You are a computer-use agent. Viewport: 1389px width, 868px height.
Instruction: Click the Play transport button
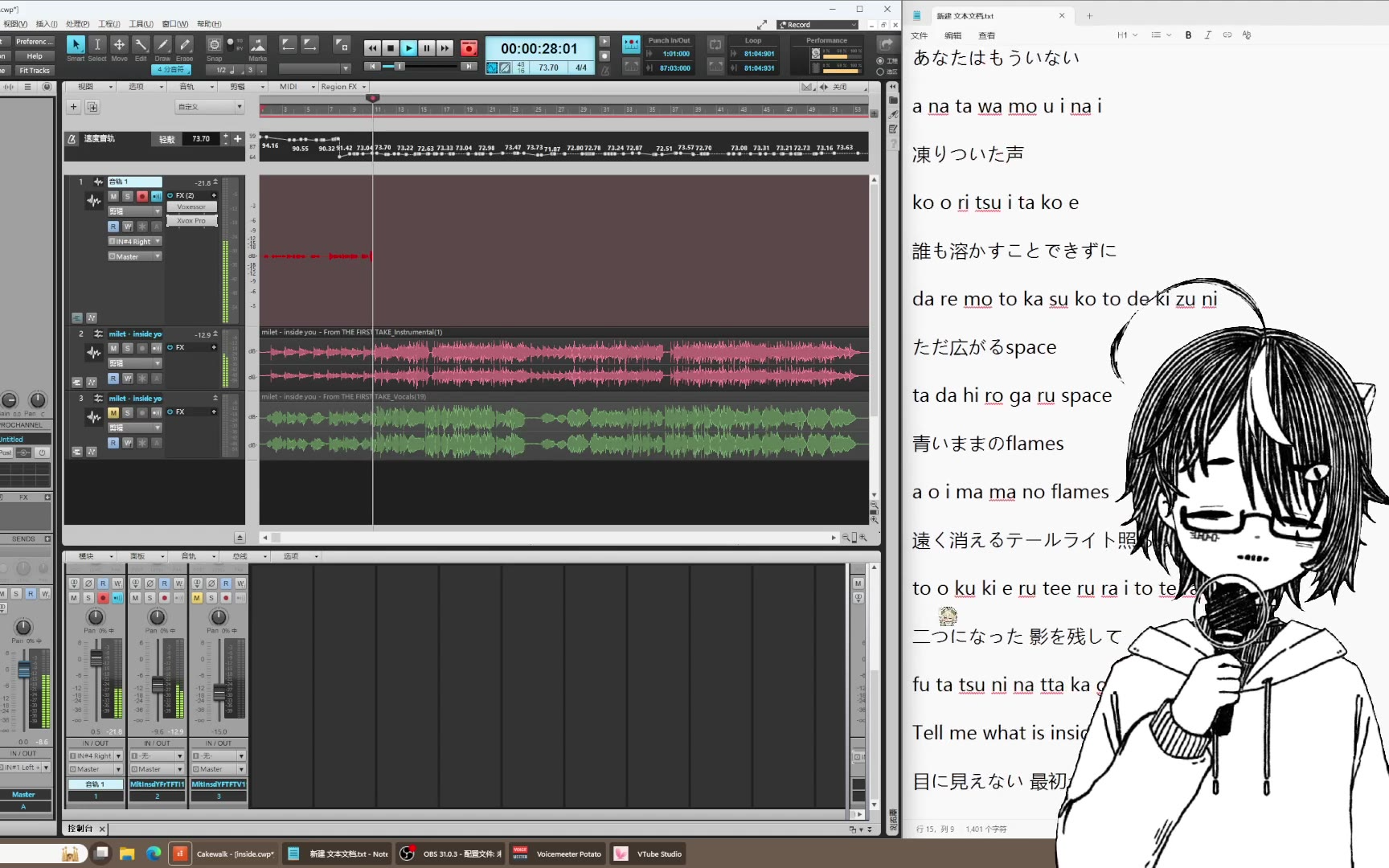tap(409, 48)
